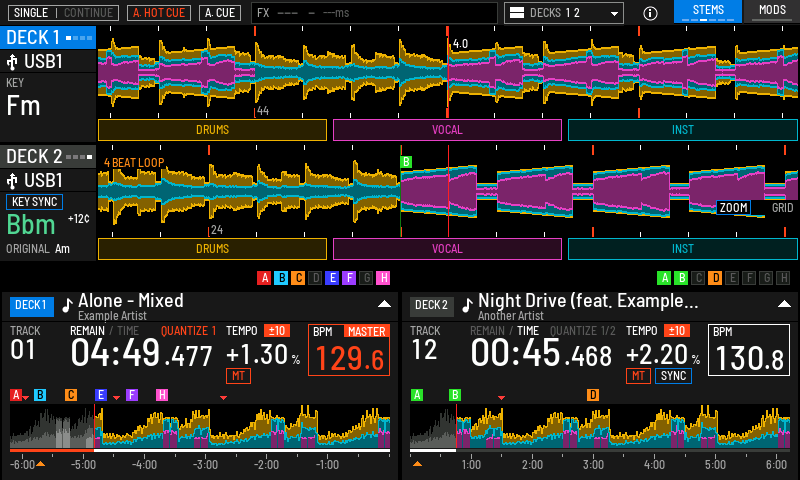The height and width of the screenshot is (480, 800).
Task: Switch play mode to CONTINUE
Action: 88,13
